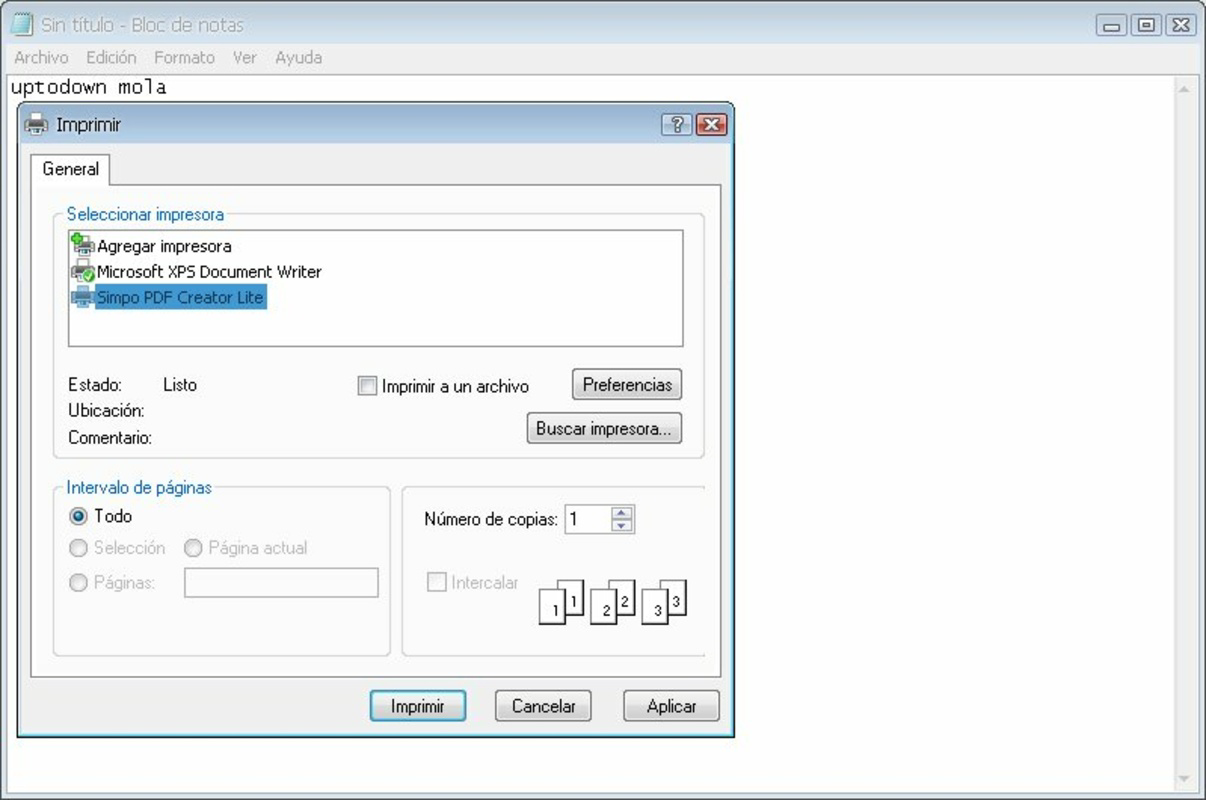Select 'Agregar impresora' list entry
The height and width of the screenshot is (800, 1206).
point(164,246)
